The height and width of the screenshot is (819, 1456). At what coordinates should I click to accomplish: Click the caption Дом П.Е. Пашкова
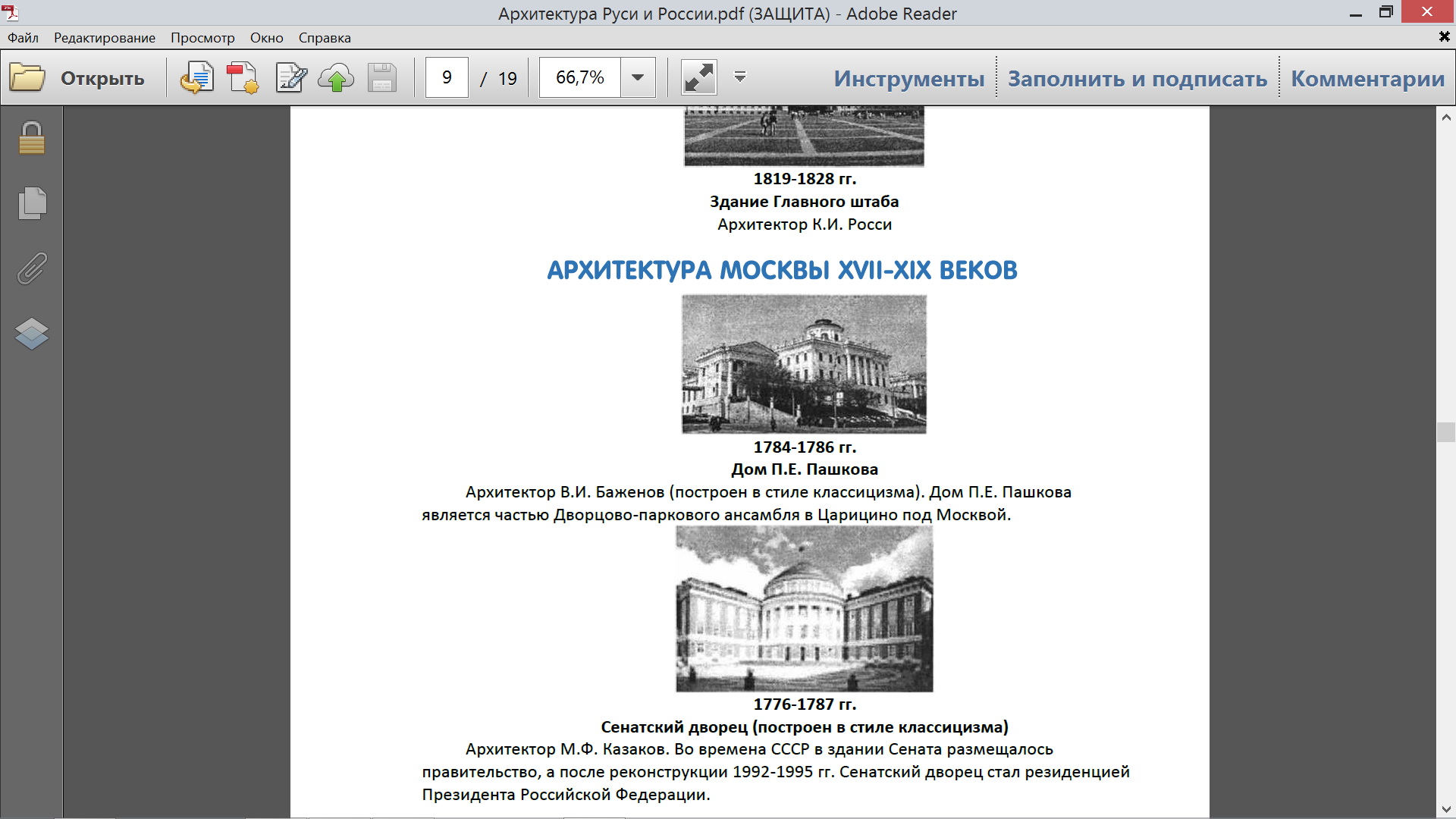coord(805,469)
